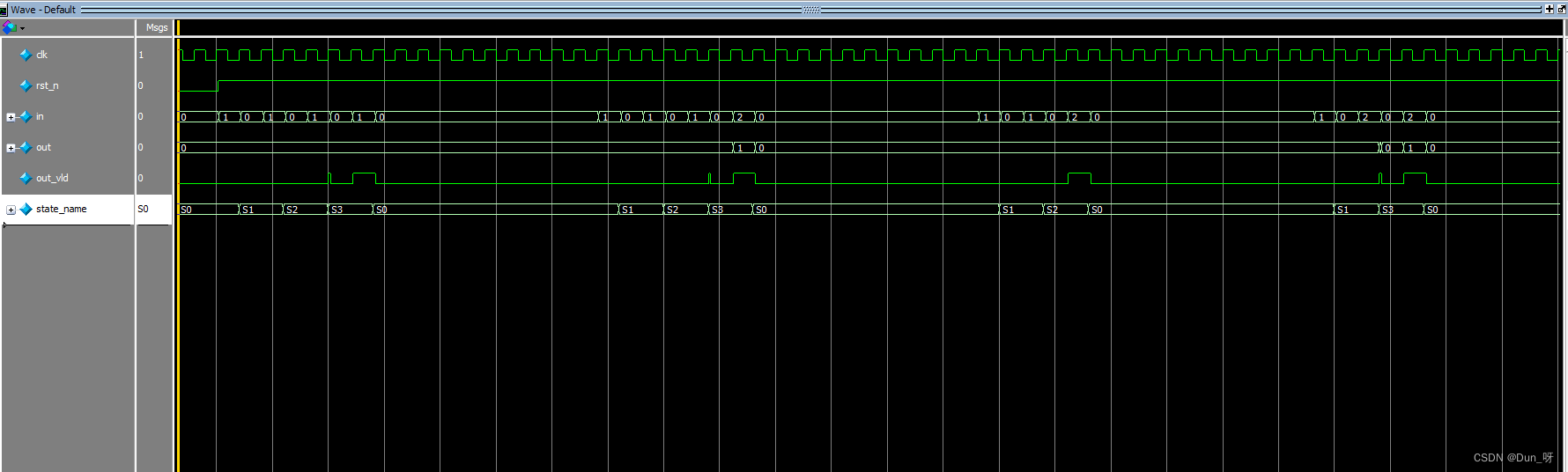
Task: Click the last S0 state segment in waveform
Action: click(x=1491, y=210)
